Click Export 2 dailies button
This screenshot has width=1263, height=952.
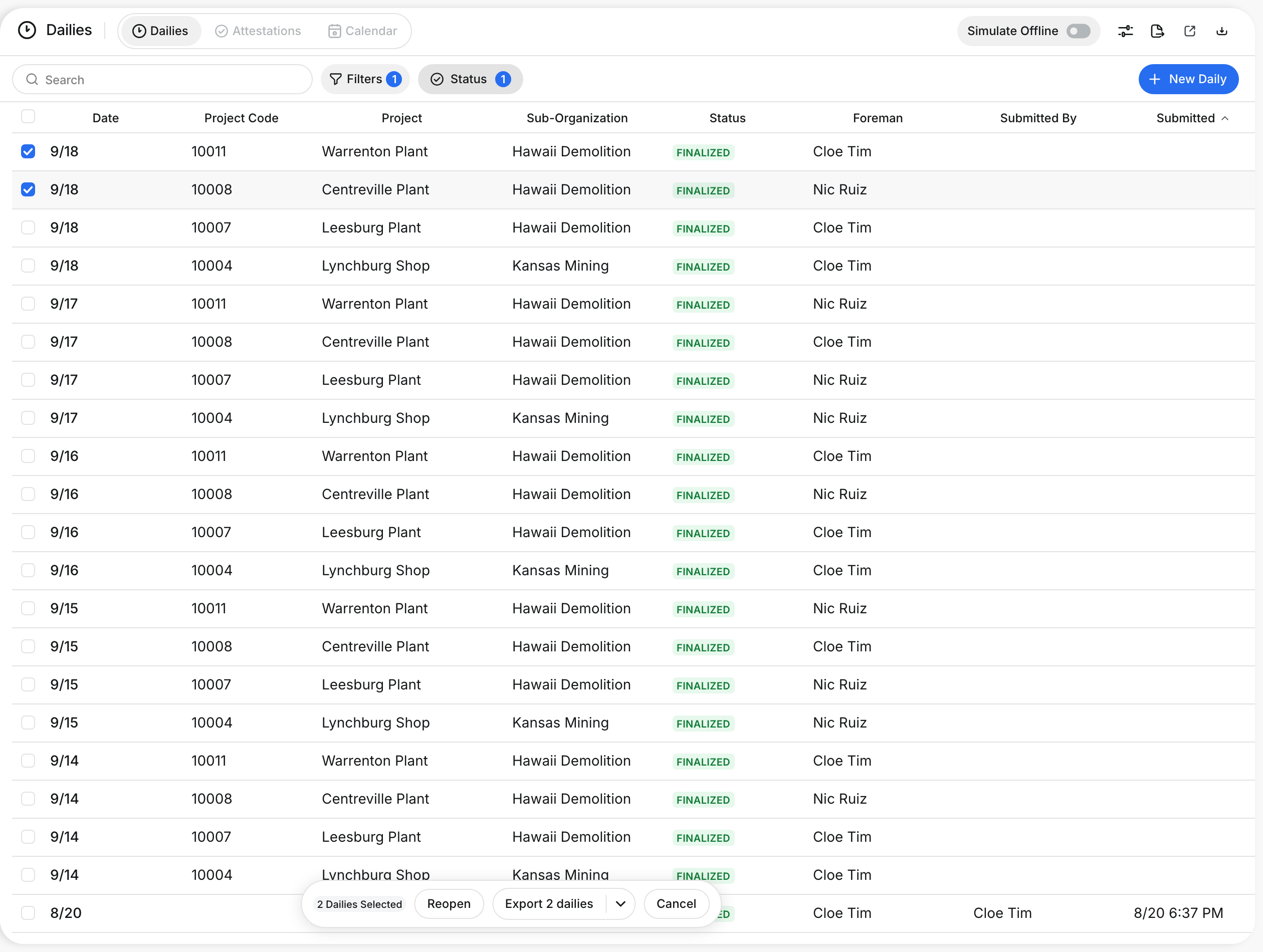click(x=549, y=903)
